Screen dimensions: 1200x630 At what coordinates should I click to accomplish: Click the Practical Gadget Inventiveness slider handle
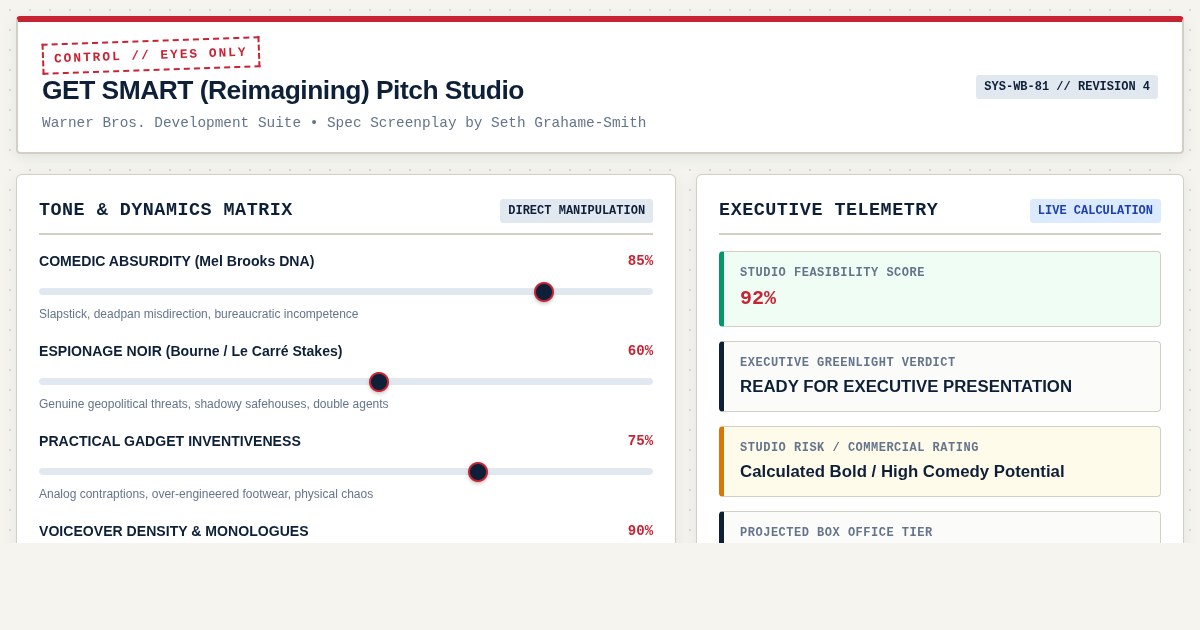(x=478, y=472)
